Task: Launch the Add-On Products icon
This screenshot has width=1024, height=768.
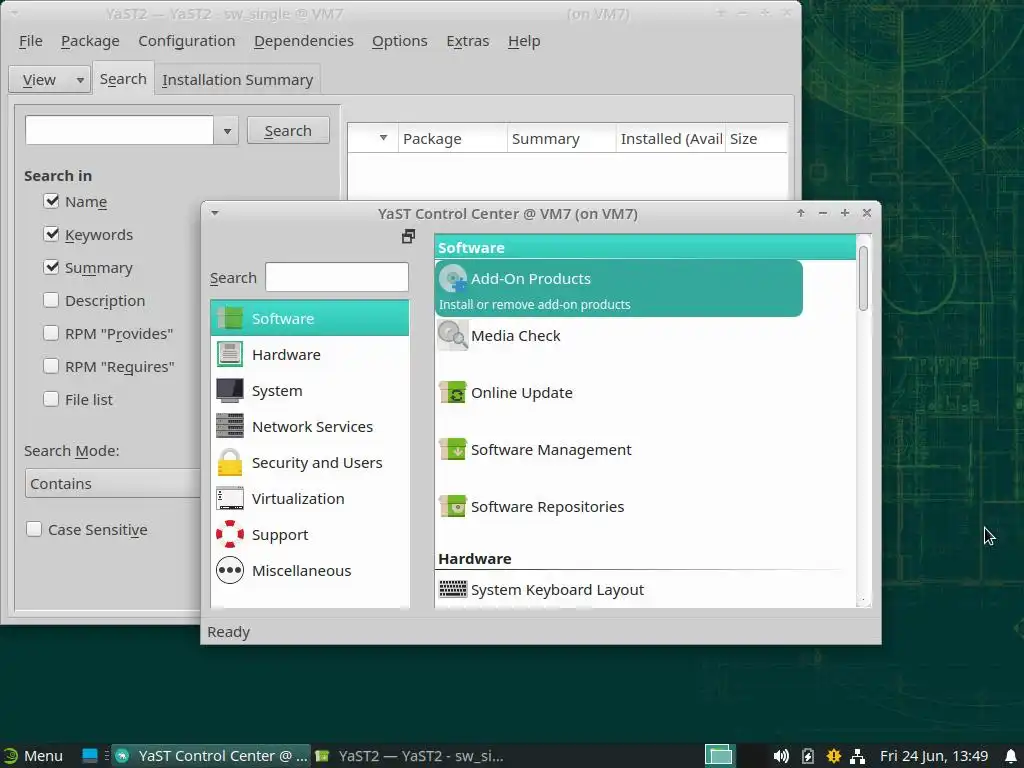Action: [x=453, y=279]
